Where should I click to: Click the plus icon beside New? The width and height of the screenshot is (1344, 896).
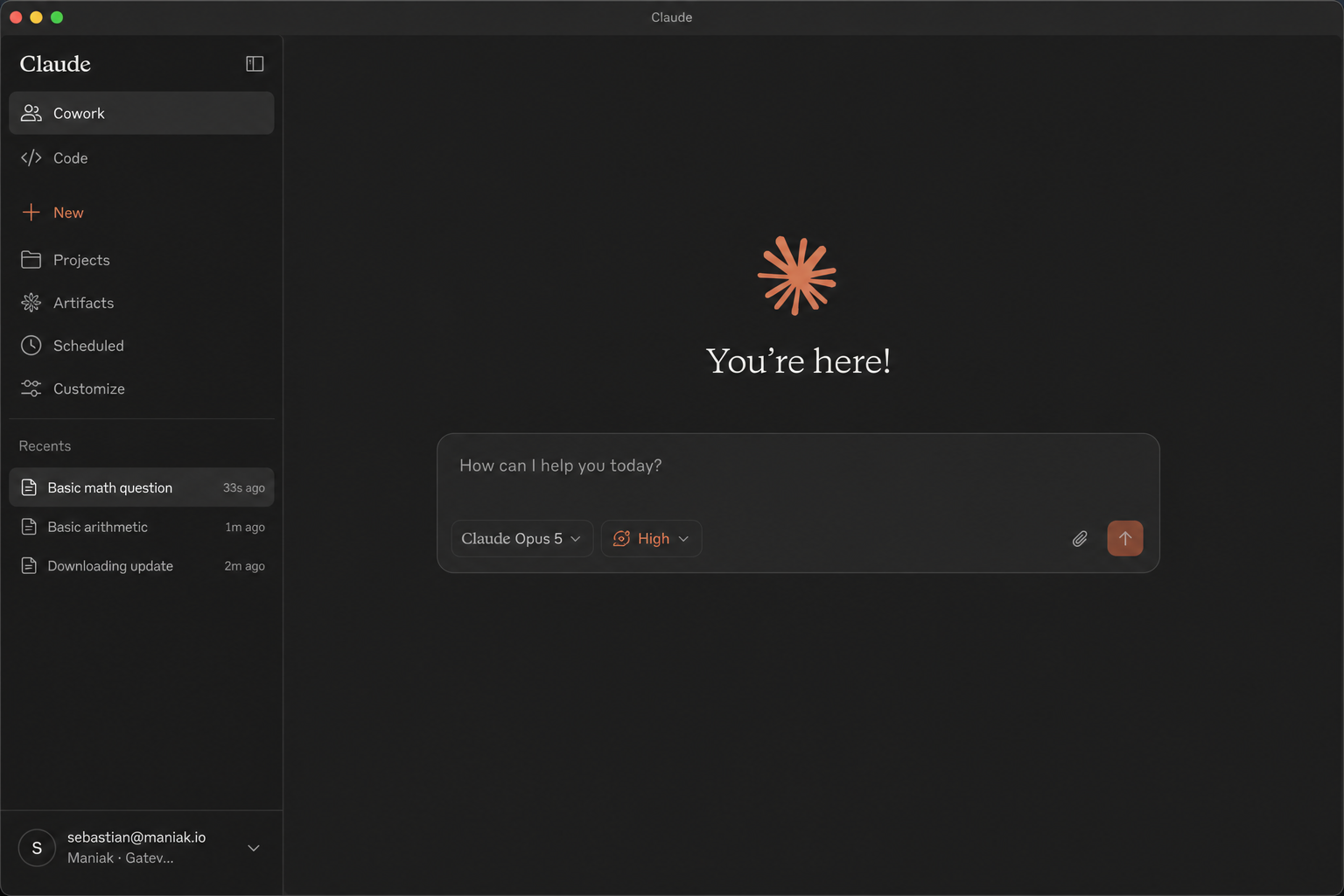(x=31, y=213)
